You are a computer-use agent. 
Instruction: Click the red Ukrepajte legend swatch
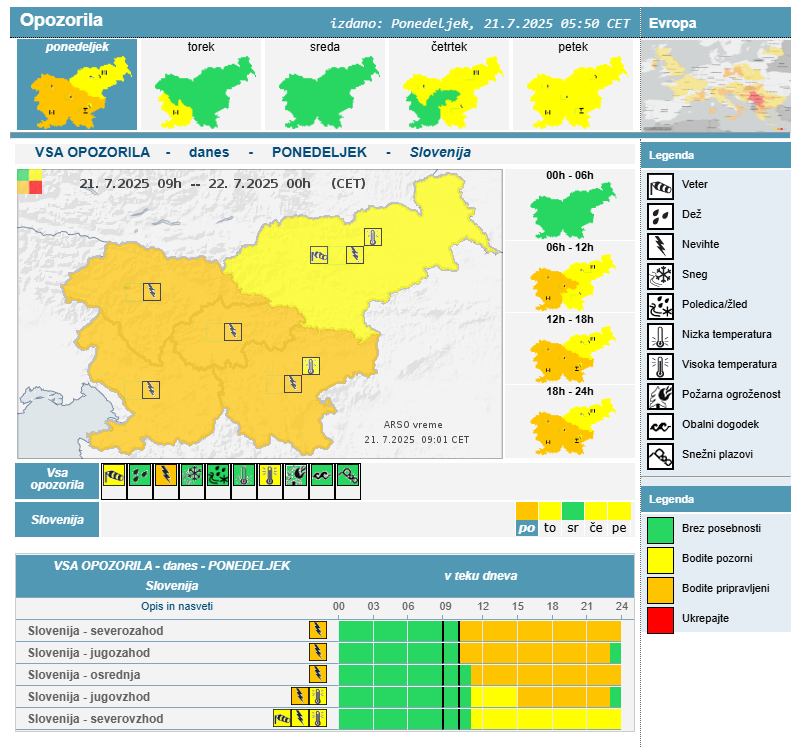(x=660, y=618)
